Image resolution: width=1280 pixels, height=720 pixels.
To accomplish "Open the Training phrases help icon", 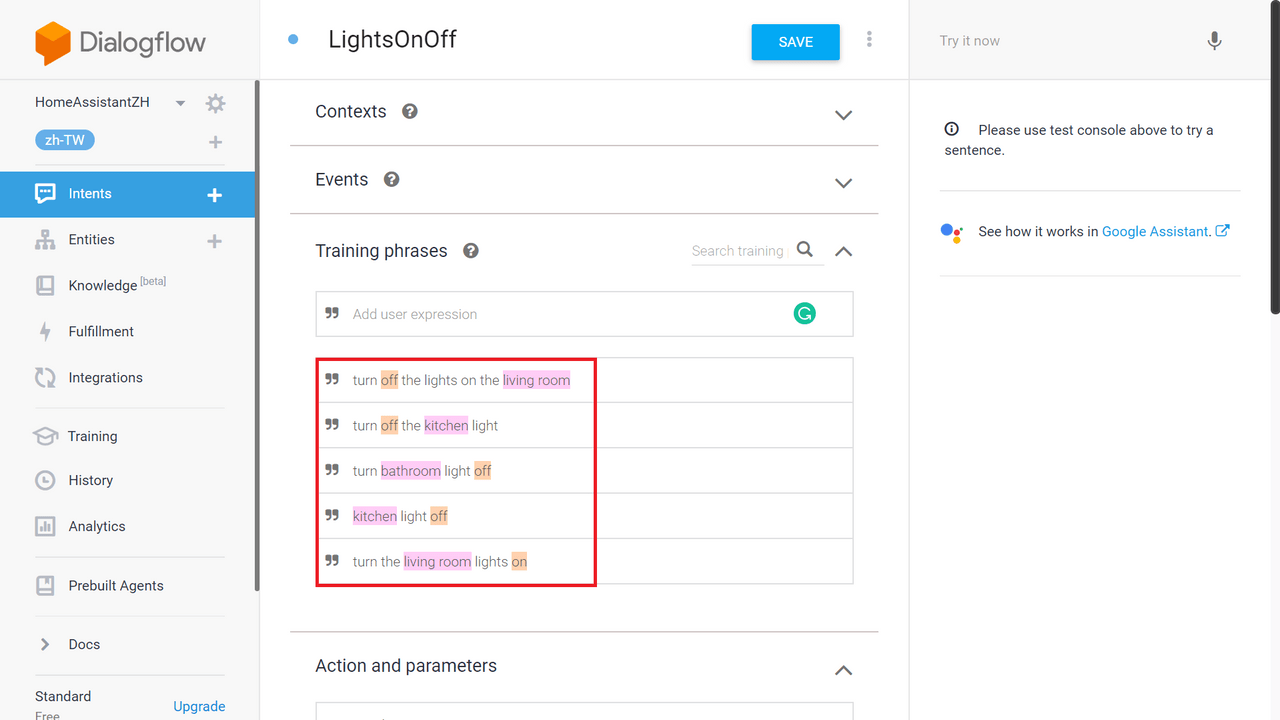I will (471, 251).
